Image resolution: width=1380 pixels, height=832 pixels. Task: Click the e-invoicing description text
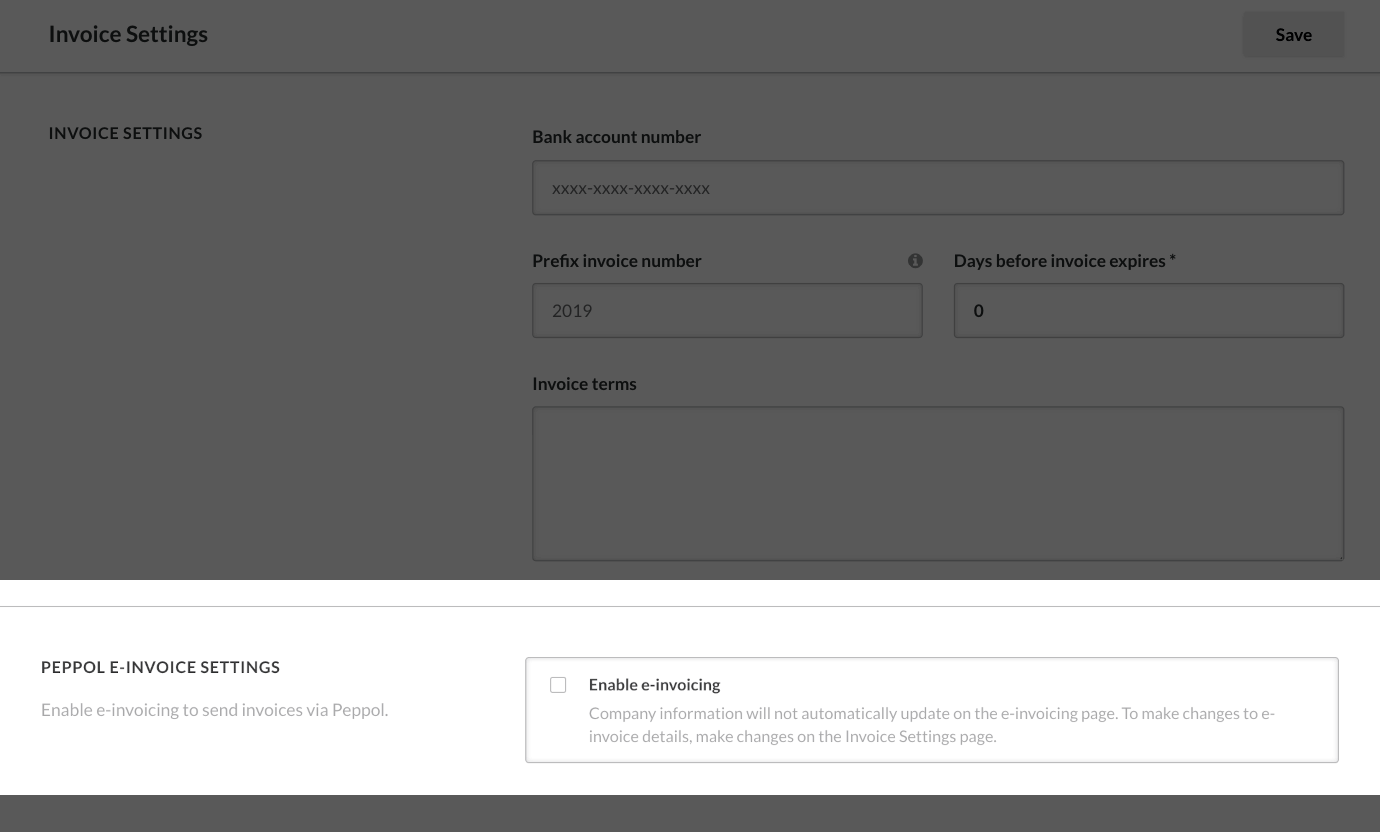[932, 724]
